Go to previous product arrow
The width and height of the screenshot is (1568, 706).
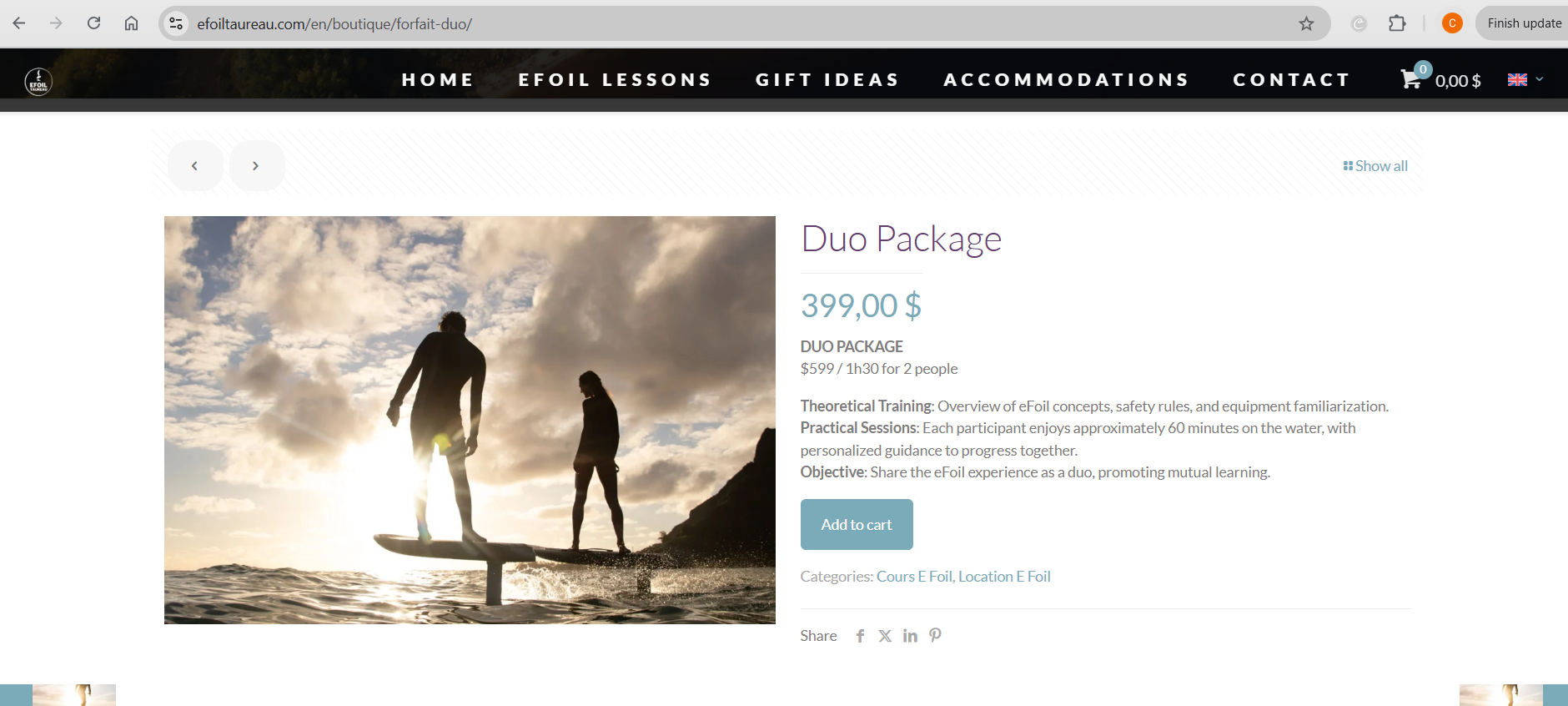click(195, 165)
